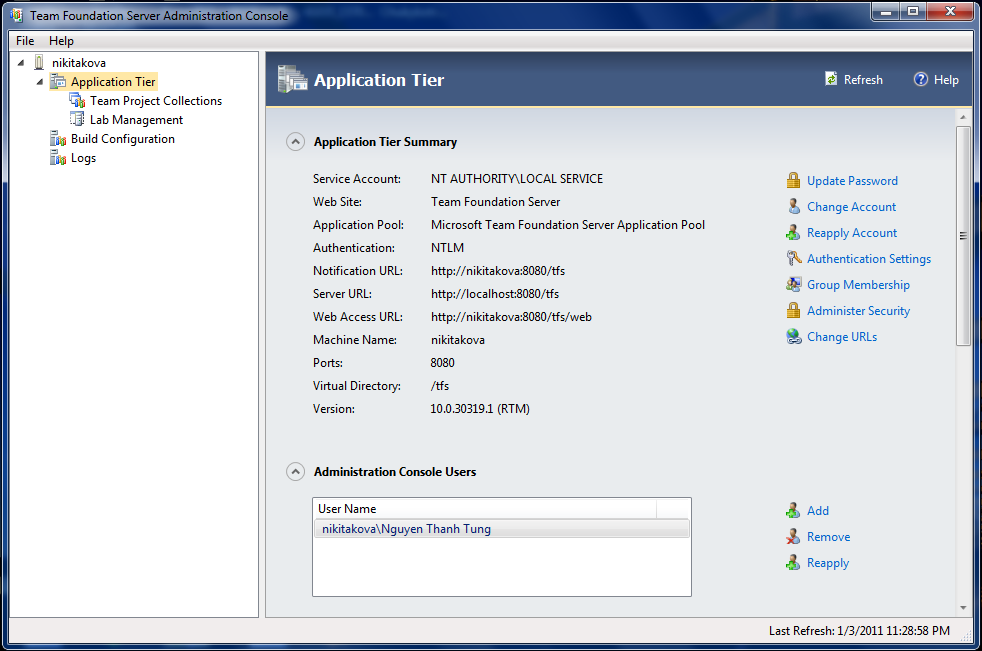This screenshot has width=982, height=651.
Task: Click the Help text in header
Action: (946, 80)
